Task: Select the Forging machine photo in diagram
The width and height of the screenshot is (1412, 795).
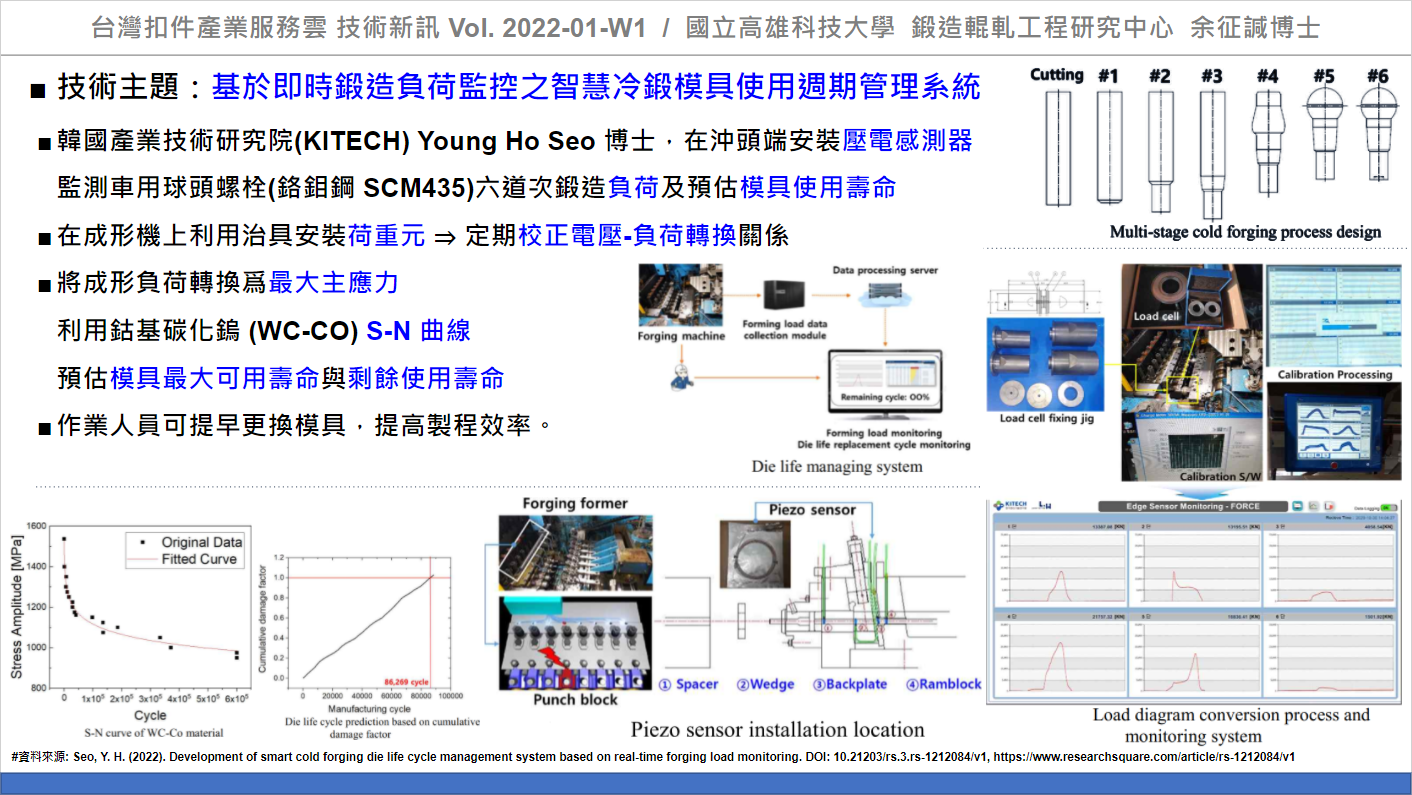Action: (x=680, y=296)
